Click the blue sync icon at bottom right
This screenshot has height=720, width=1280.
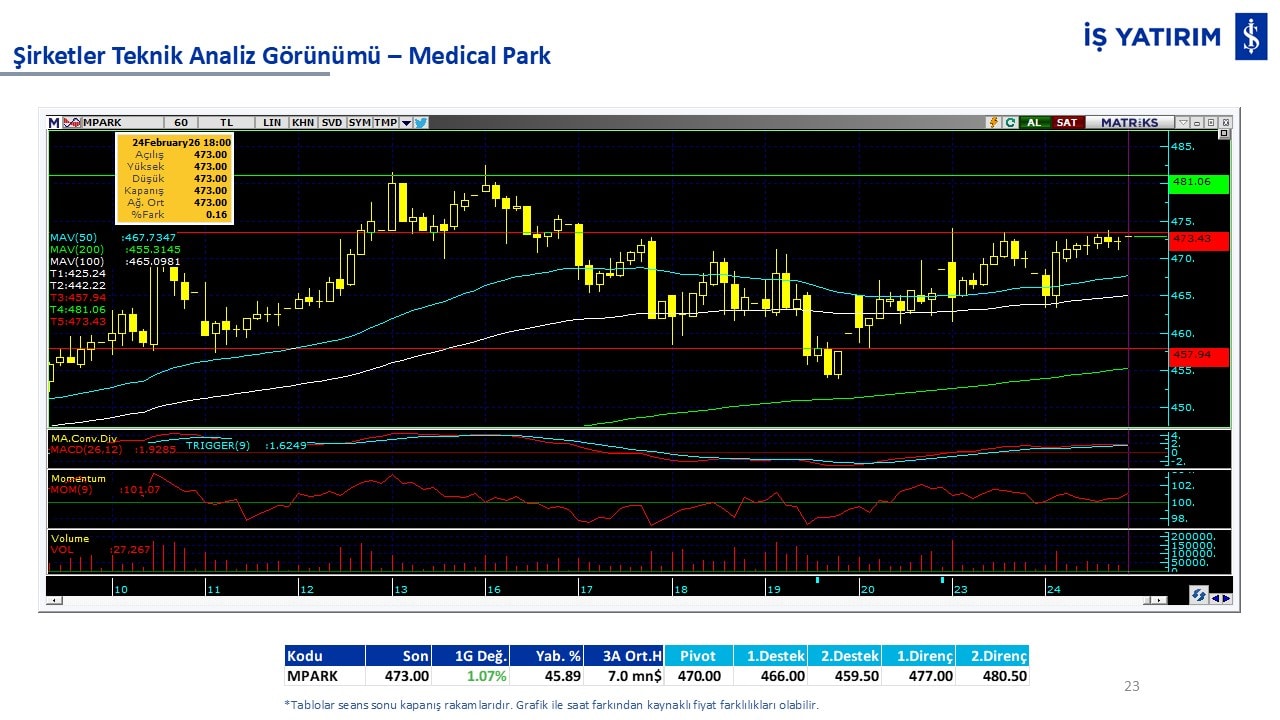pos(1198,596)
